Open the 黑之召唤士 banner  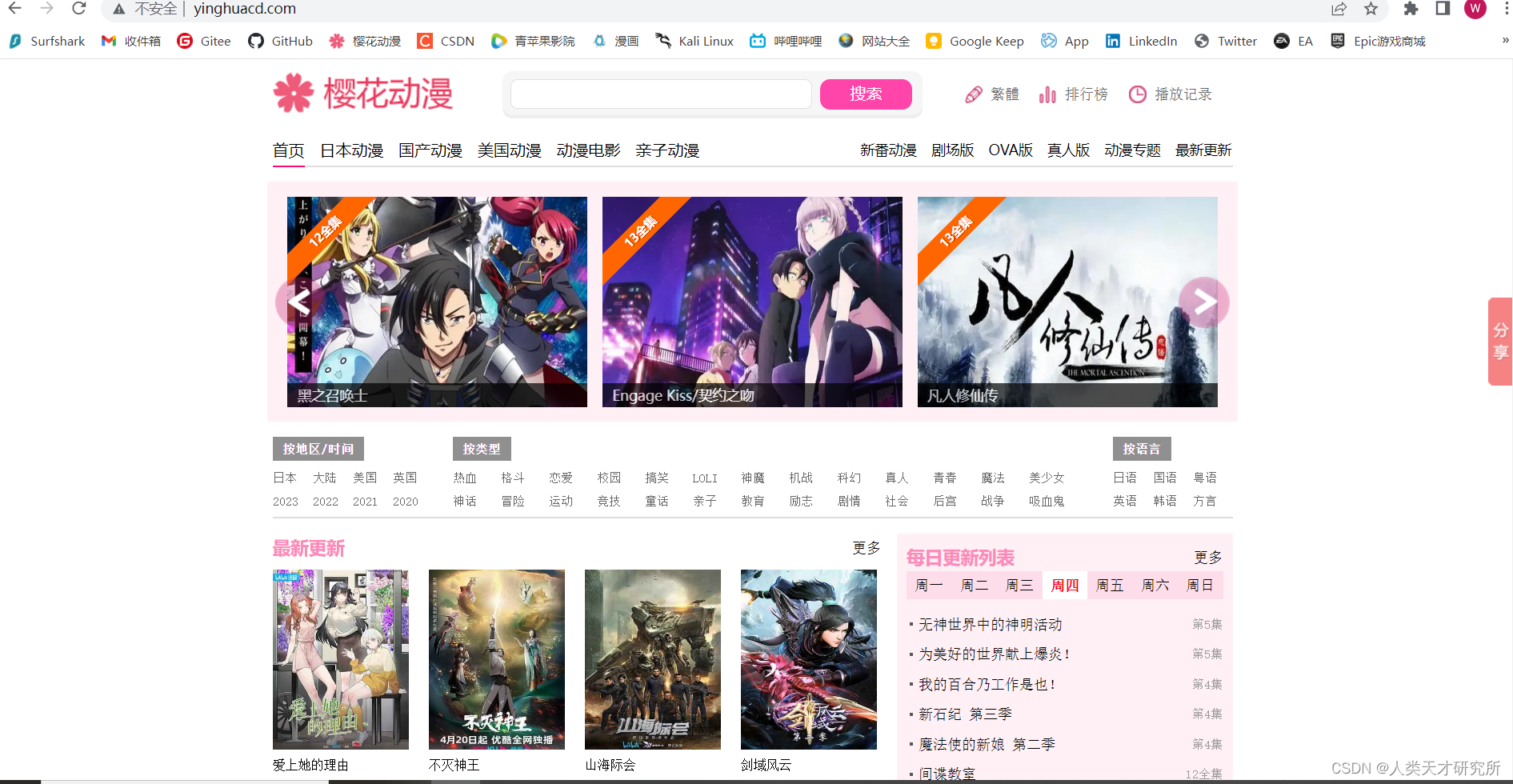coord(437,302)
